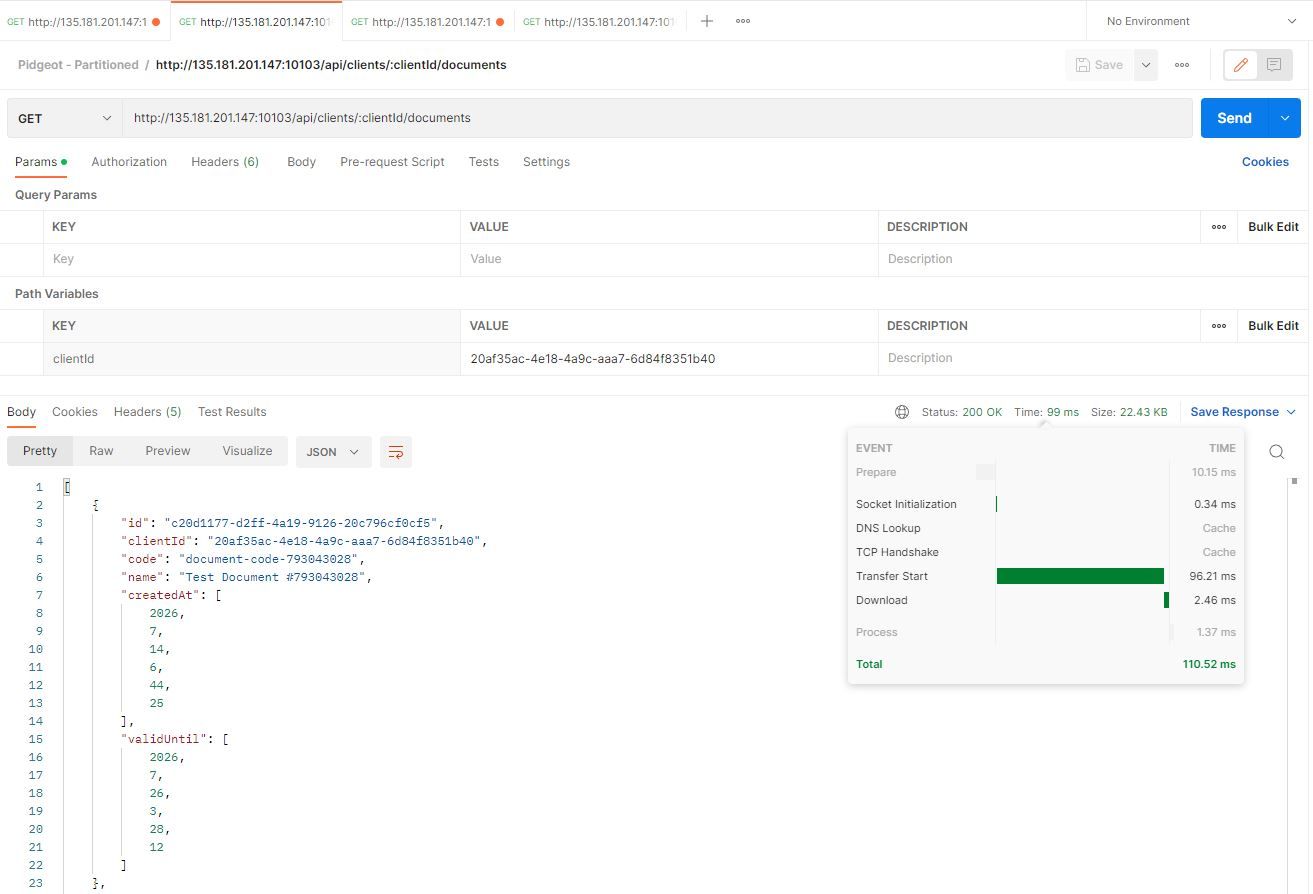The width and height of the screenshot is (1313, 894).
Task: Select the Pretty response view
Action: [x=40, y=451]
